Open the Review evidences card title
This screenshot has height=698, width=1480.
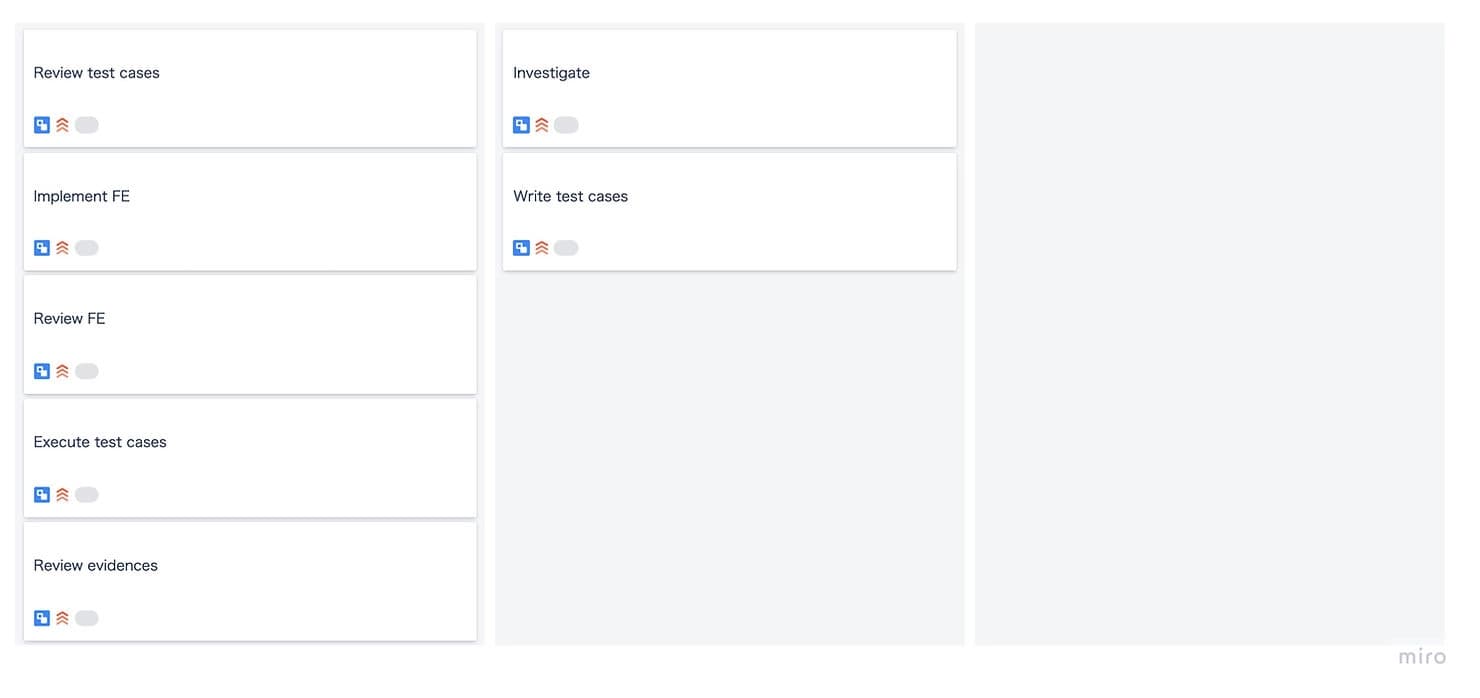click(x=96, y=565)
